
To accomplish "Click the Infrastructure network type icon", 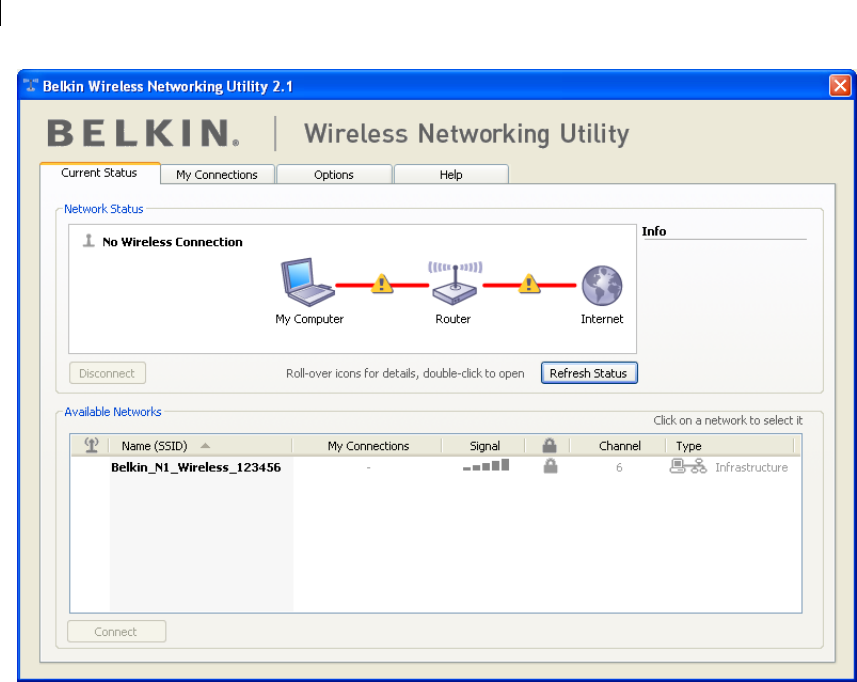I will (688, 466).
